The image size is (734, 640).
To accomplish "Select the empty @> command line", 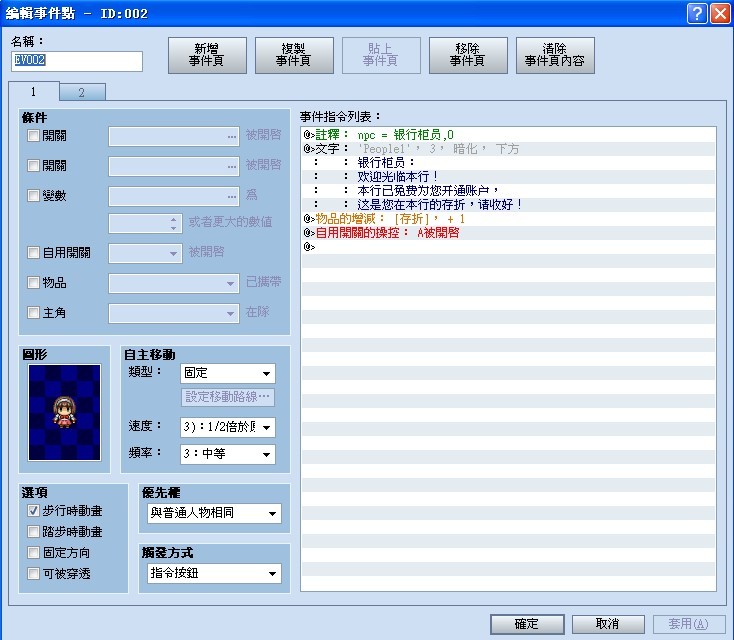I will pyautogui.click(x=508, y=247).
